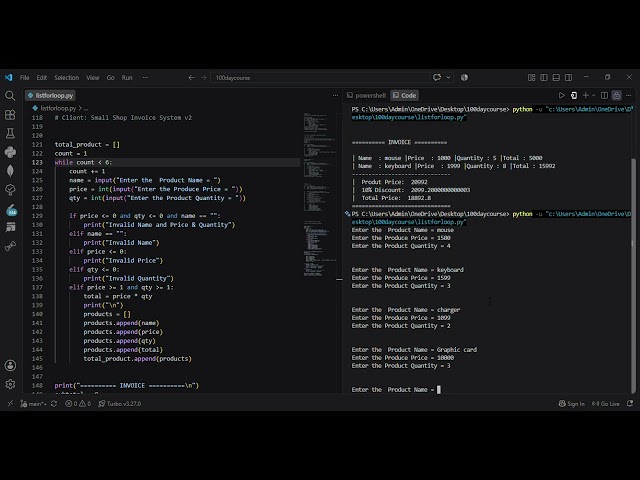Click the code minimap

(321, 195)
